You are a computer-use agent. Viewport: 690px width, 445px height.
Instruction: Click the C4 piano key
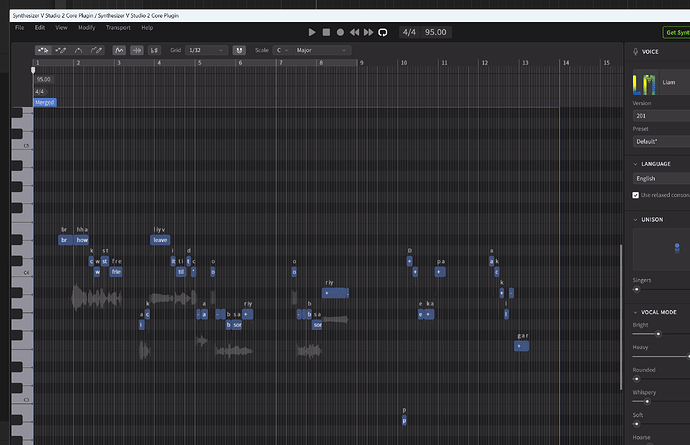coord(22,273)
